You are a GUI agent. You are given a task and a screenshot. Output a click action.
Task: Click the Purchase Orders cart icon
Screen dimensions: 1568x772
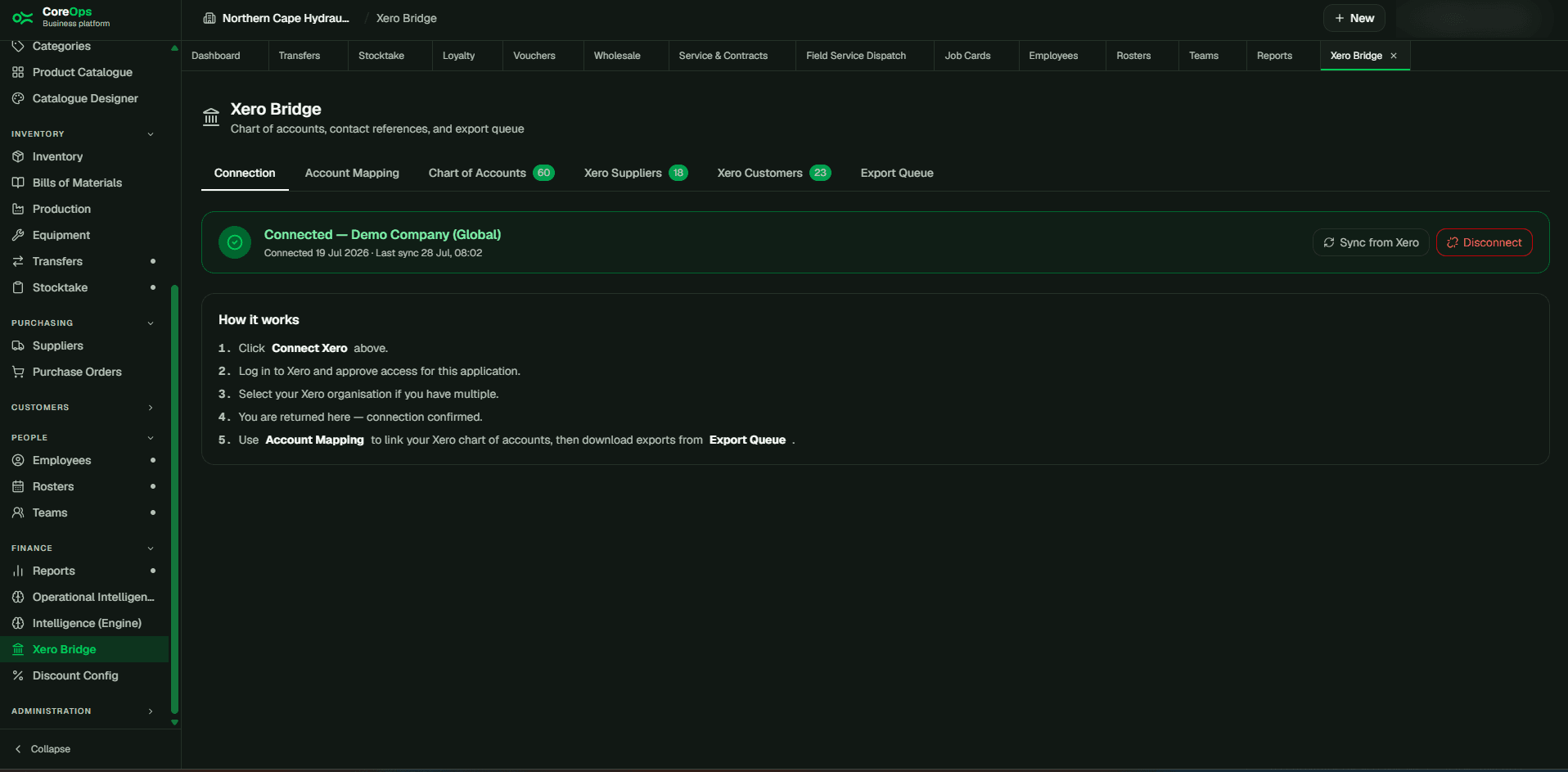pyautogui.click(x=18, y=372)
